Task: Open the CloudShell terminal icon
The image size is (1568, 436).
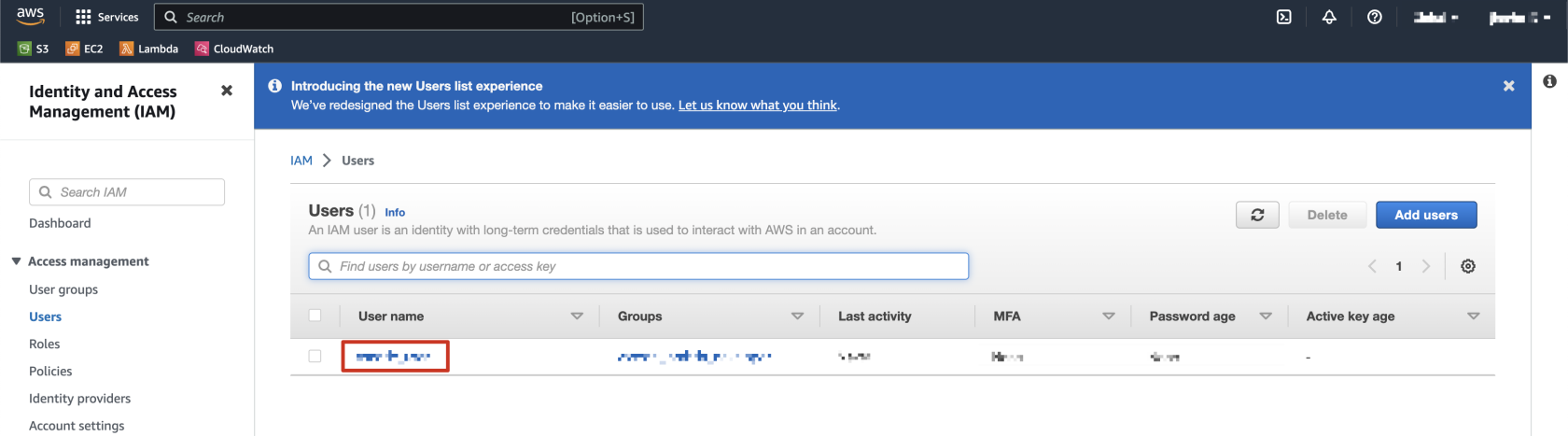Action: [1284, 17]
